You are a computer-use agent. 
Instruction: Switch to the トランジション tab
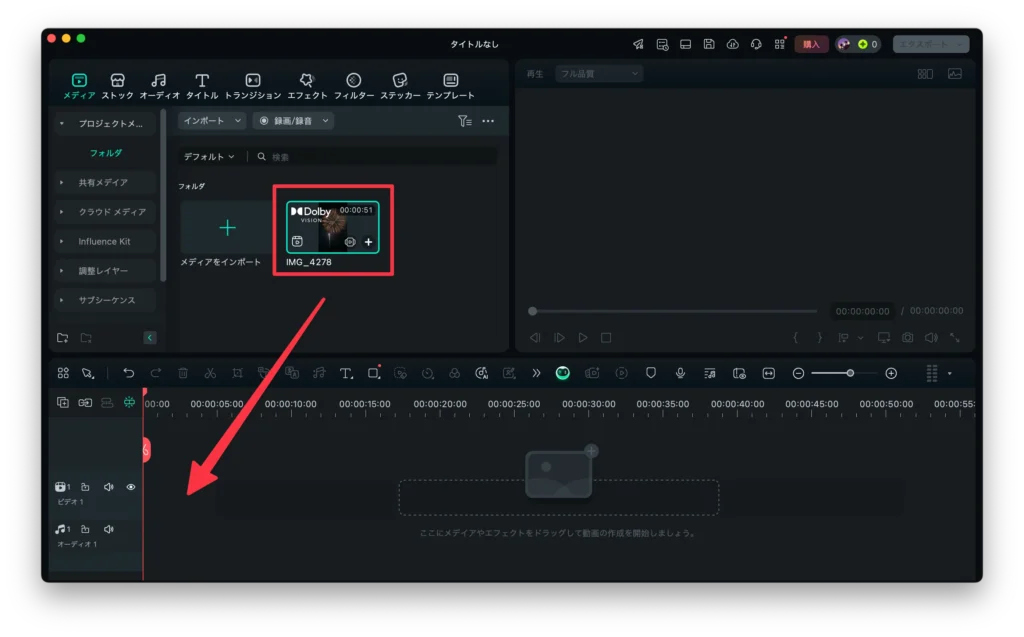253,86
